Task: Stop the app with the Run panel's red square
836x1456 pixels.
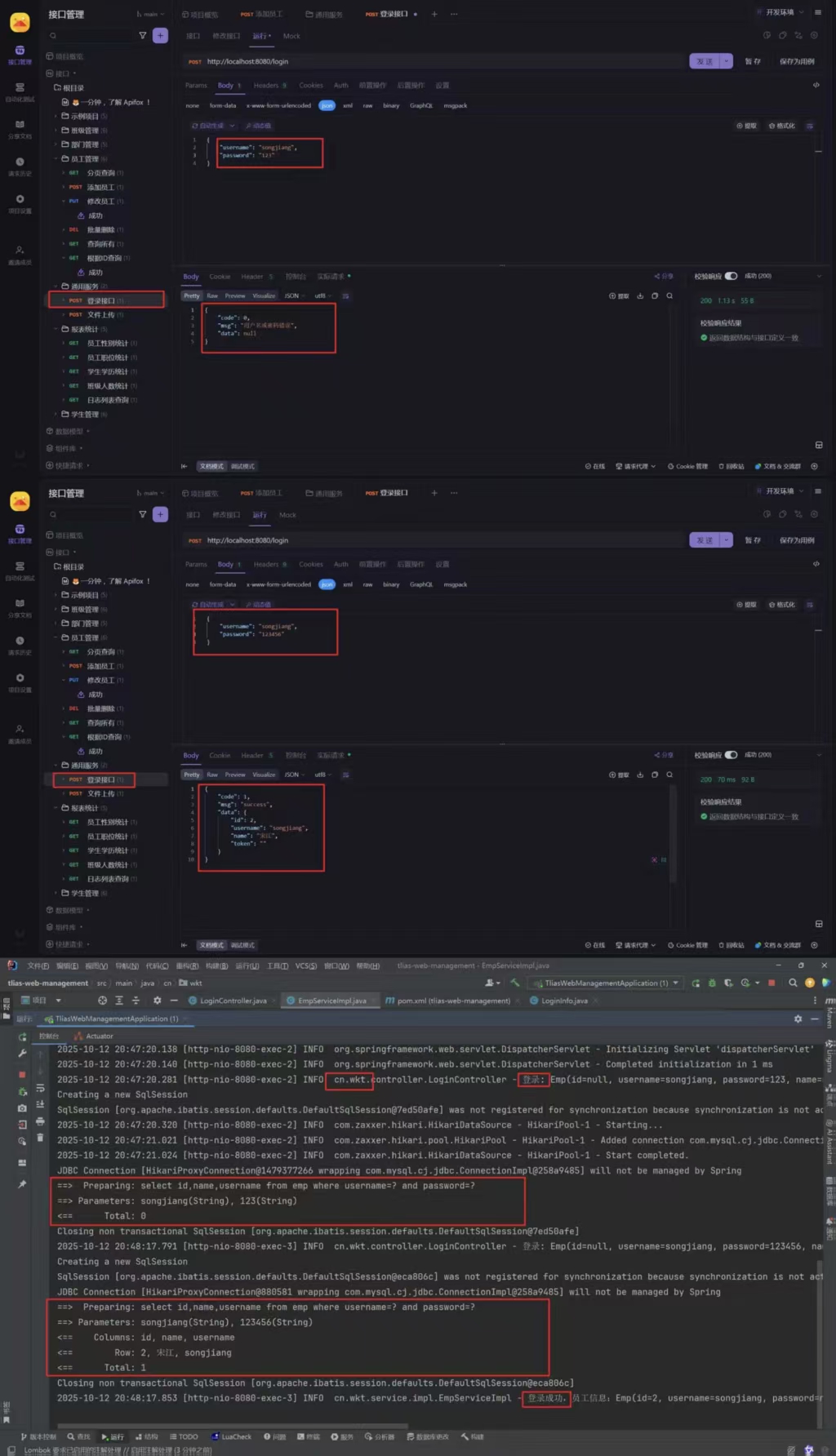Action: point(22,1074)
